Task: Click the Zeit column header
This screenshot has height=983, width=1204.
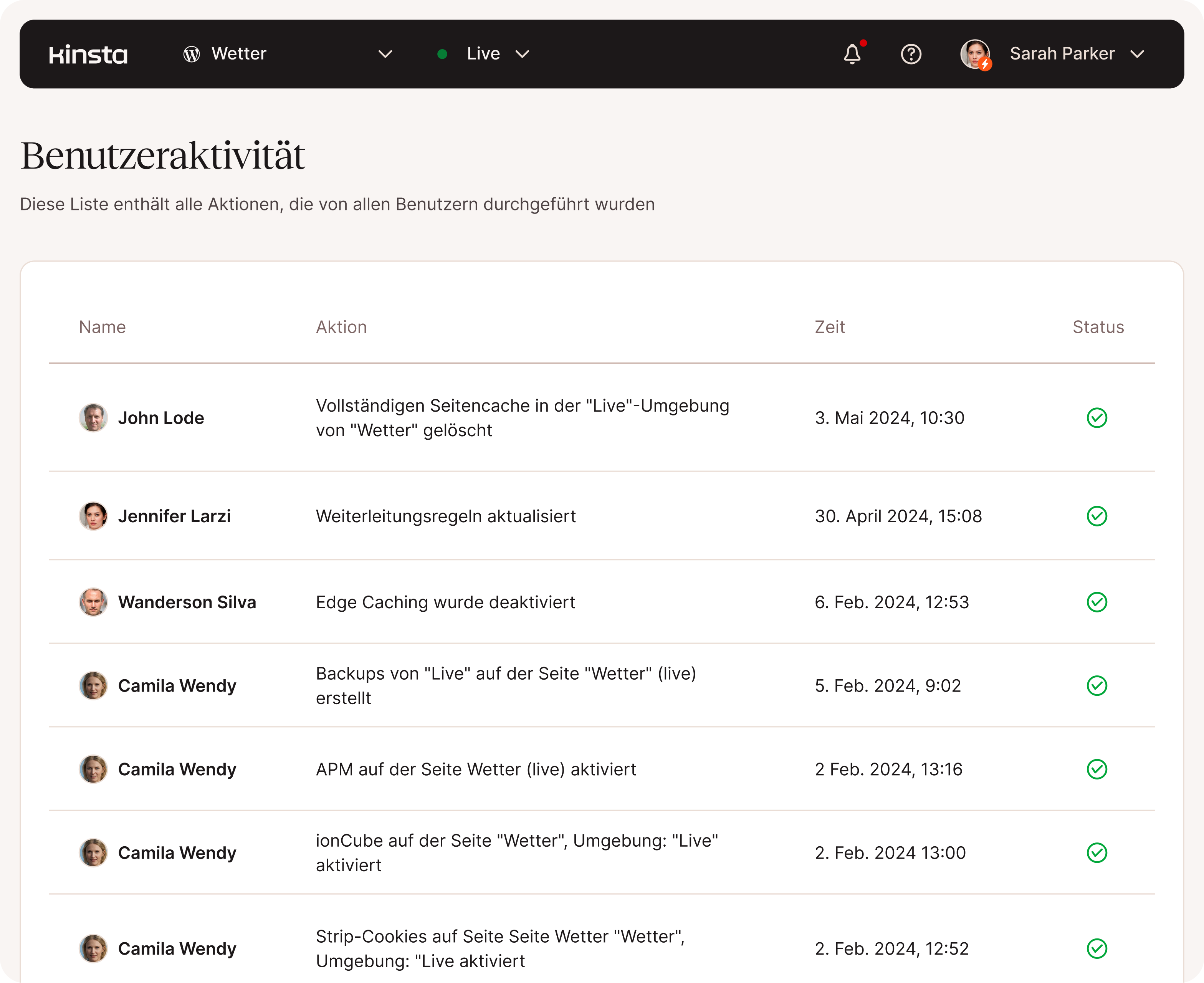Action: [829, 327]
